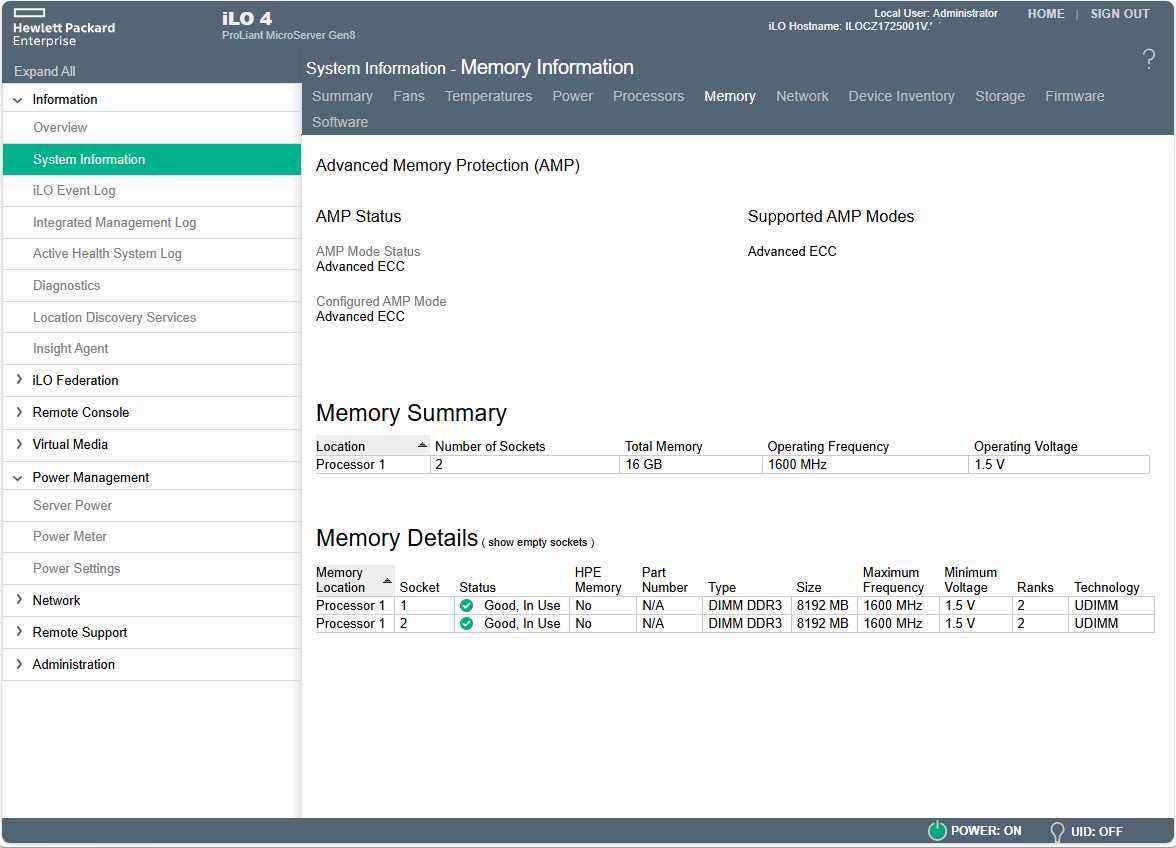This screenshot has width=1176, height=848.
Task: Sort Memory Details by Technology column
Action: point(1106,587)
